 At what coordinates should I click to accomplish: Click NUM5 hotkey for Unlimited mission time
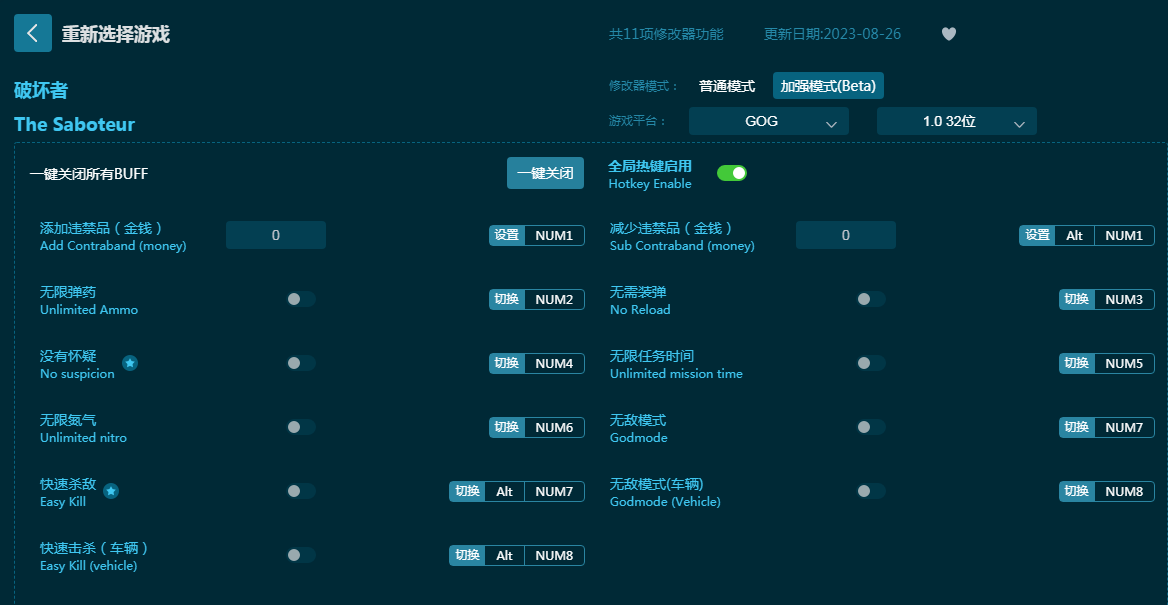pos(1125,364)
